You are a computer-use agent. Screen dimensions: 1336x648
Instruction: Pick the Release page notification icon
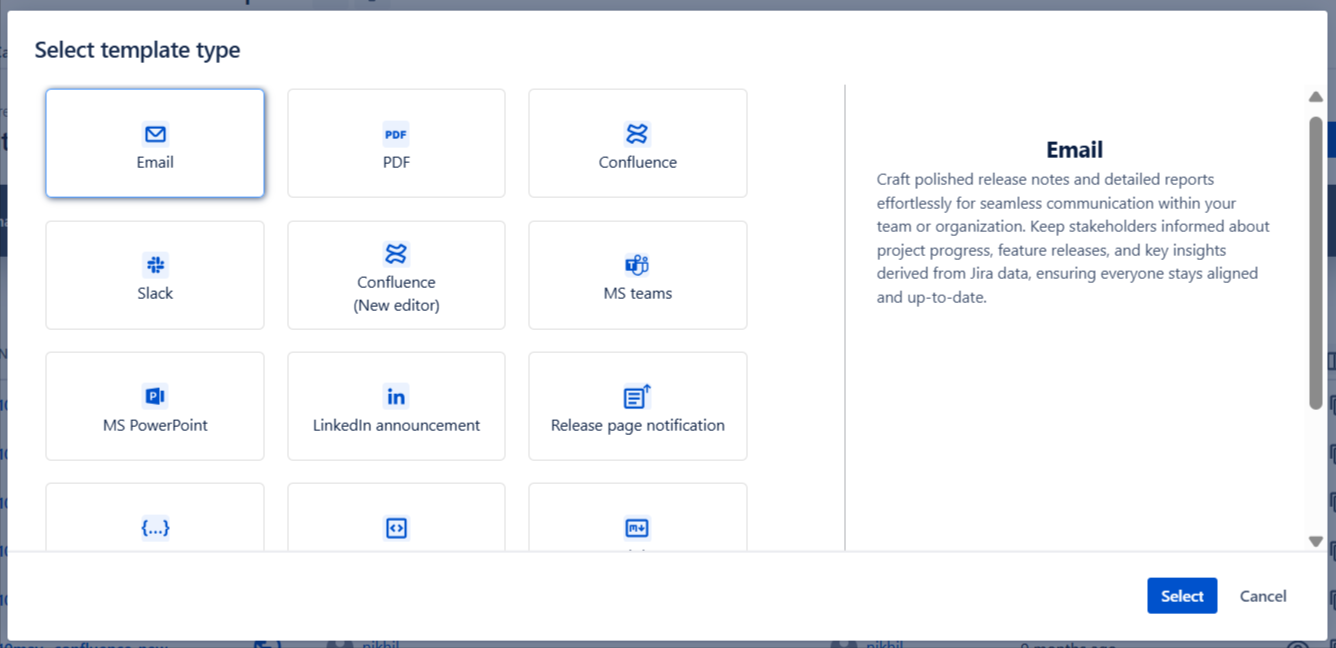637,396
